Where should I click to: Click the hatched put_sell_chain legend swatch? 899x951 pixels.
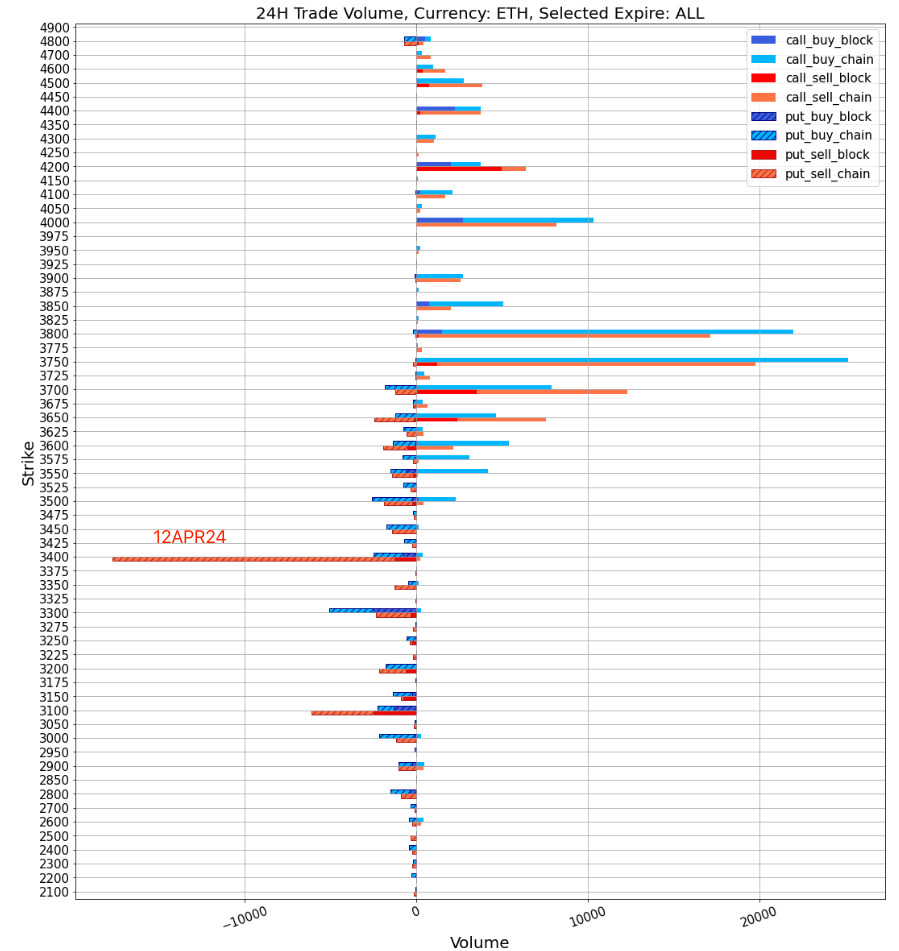(x=765, y=174)
